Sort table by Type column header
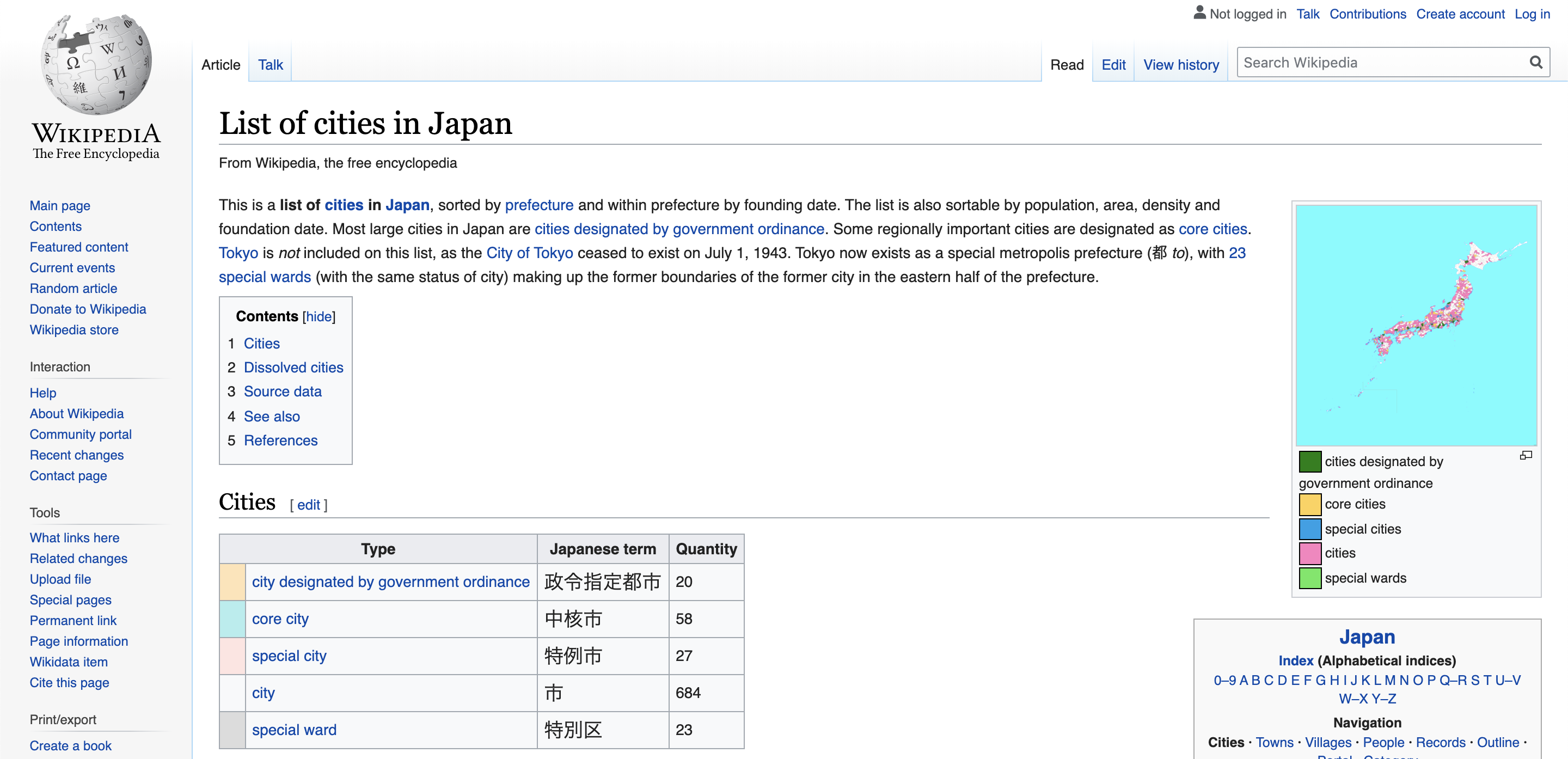This screenshot has height=759, width=1568. [378, 549]
